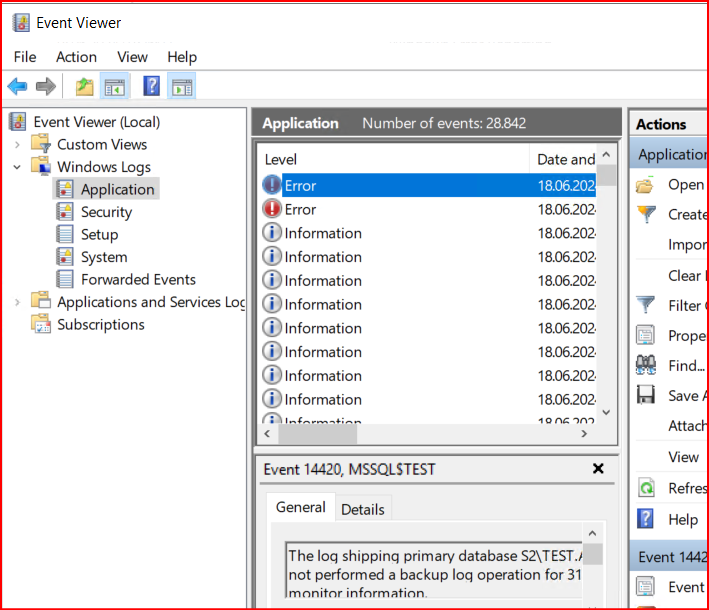Click the Subscriptions icon in tree
The height and width of the screenshot is (610, 709).
tap(41, 324)
